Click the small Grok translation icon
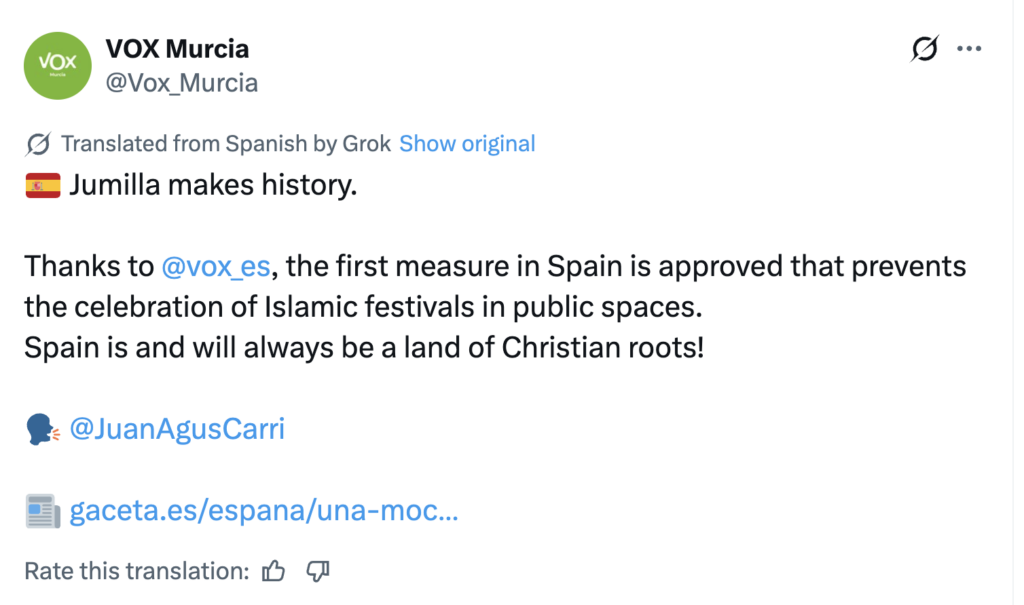The width and height of the screenshot is (1024, 605). click(38, 144)
